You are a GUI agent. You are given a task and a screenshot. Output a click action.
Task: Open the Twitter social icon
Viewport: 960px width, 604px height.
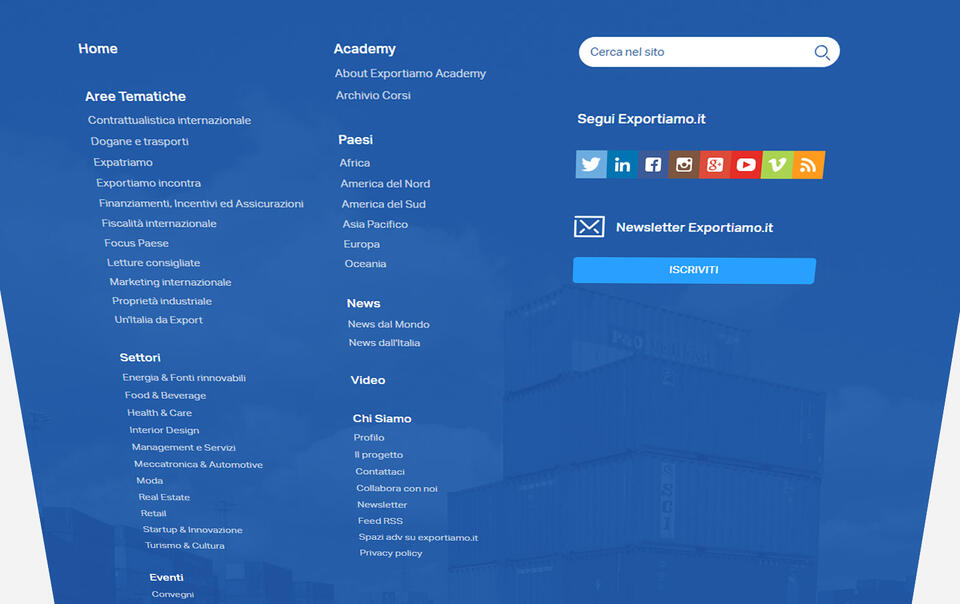tap(591, 164)
